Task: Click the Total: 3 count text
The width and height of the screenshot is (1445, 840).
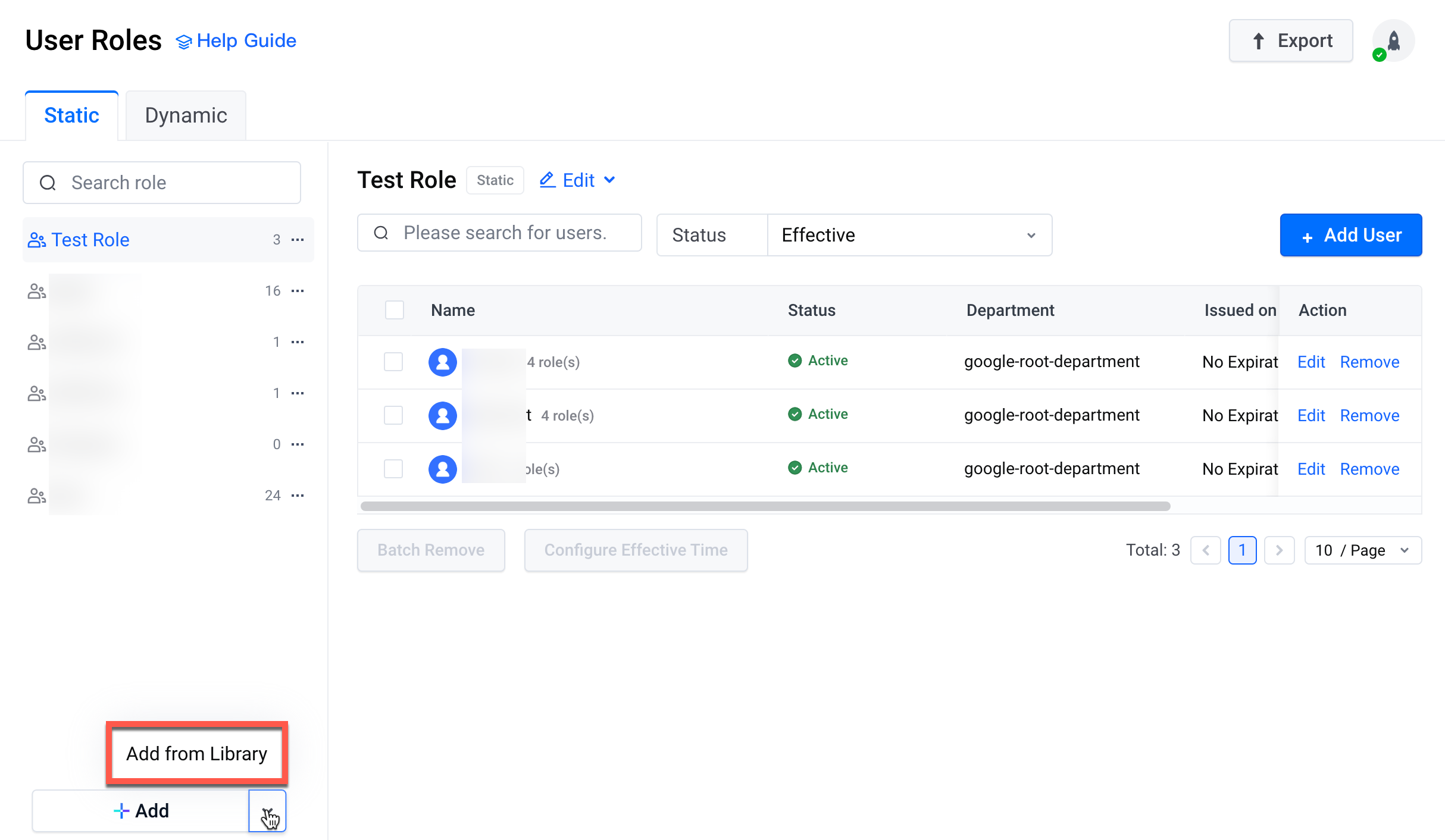Action: coord(1153,550)
